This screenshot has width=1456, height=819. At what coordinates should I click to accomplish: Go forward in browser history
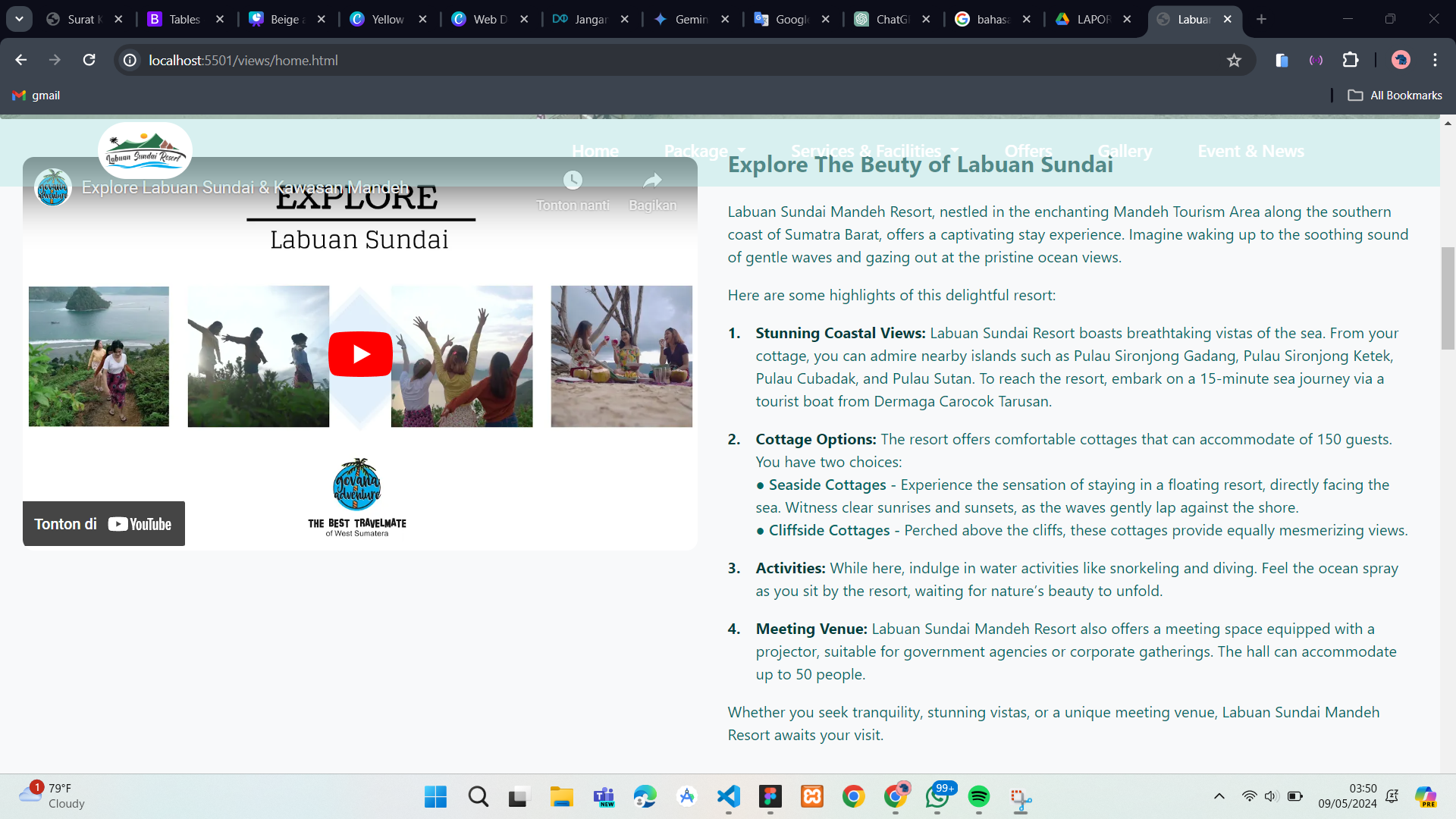(x=55, y=60)
